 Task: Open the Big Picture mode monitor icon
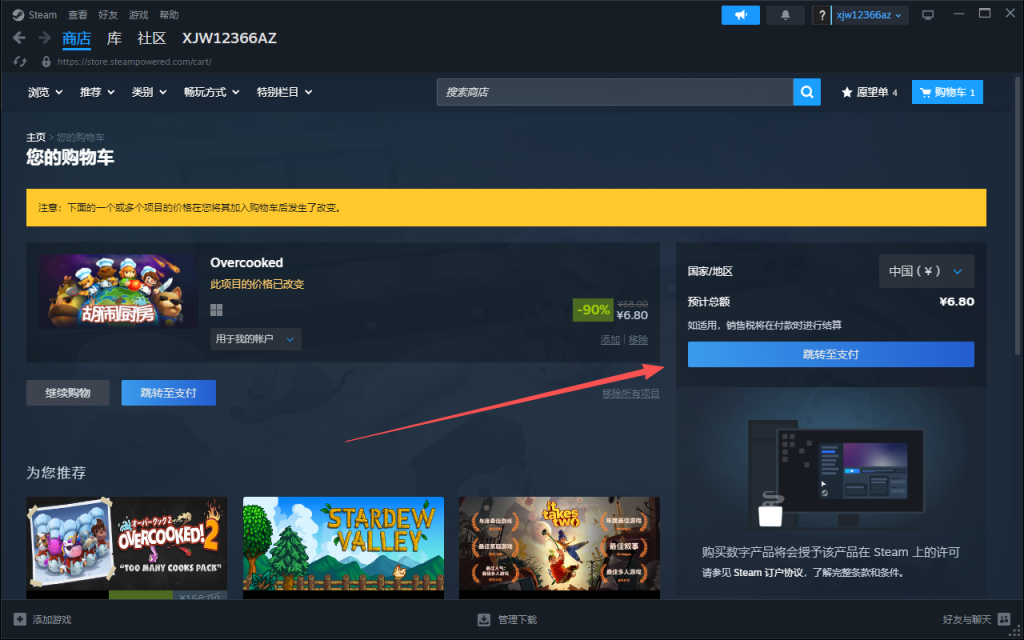[x=928, y=15]
